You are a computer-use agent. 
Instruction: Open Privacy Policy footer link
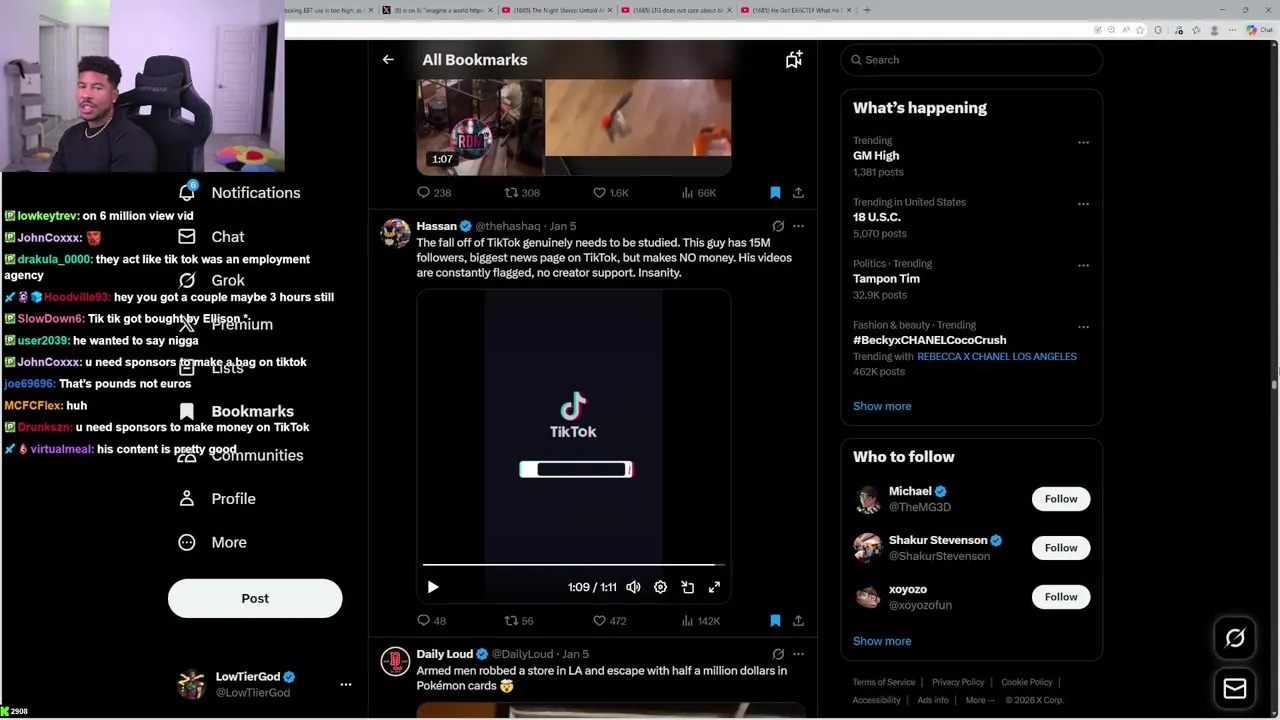click(958, 682)
